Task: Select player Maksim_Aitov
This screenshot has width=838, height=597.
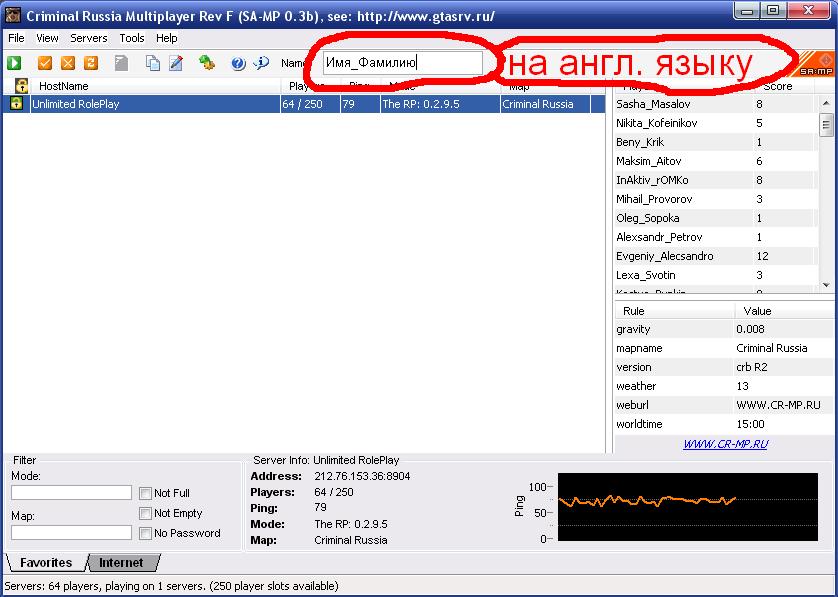Action: coord(717,161)
